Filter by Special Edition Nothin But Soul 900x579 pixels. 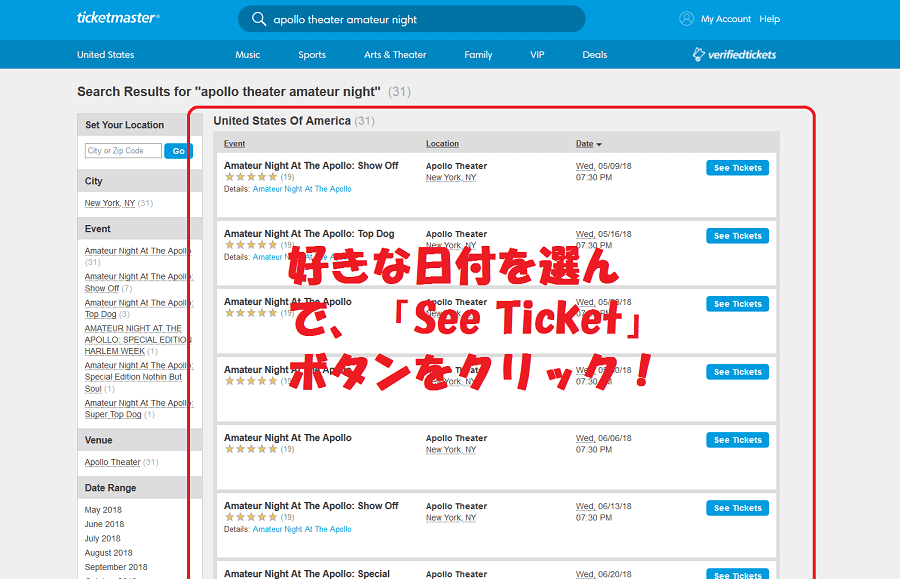[x=138, y=377]
